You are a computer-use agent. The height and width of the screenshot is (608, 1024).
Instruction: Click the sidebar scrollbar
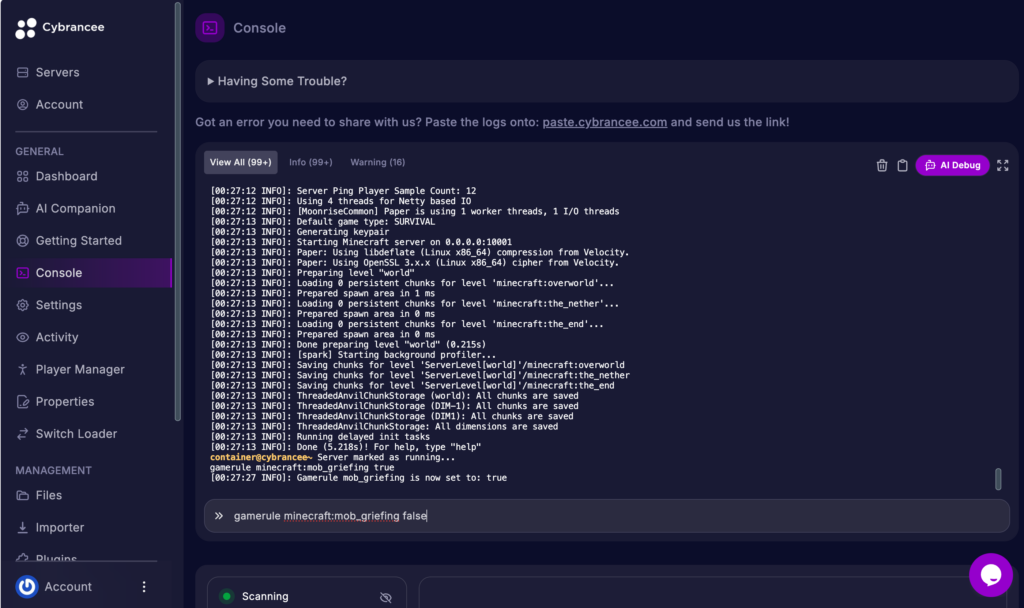point(178,212)
